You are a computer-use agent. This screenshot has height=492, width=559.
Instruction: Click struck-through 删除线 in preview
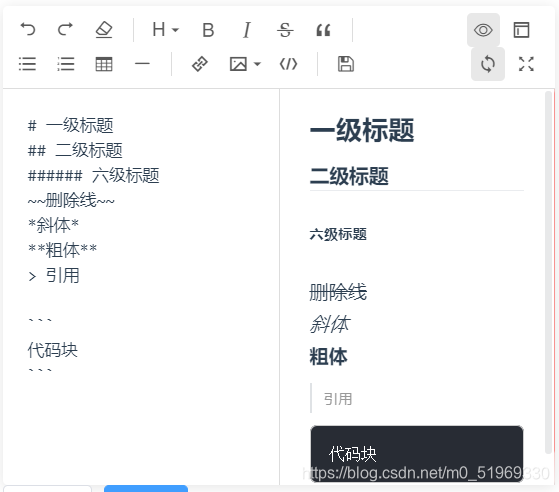pos(338,292)
